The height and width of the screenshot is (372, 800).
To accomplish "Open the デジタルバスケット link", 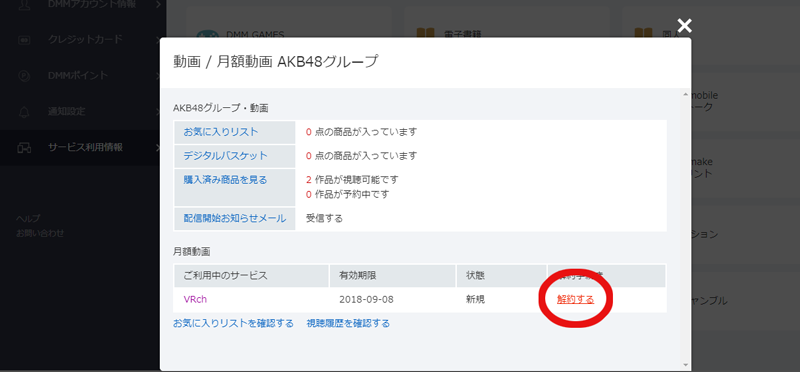I will (x=226, y=156).
